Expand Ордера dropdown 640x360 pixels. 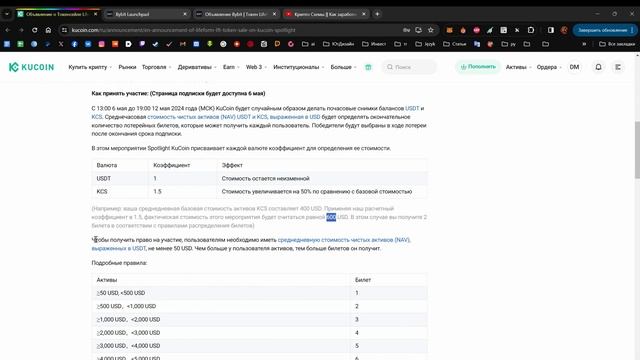pyautogui.click(x=549, y=67)
